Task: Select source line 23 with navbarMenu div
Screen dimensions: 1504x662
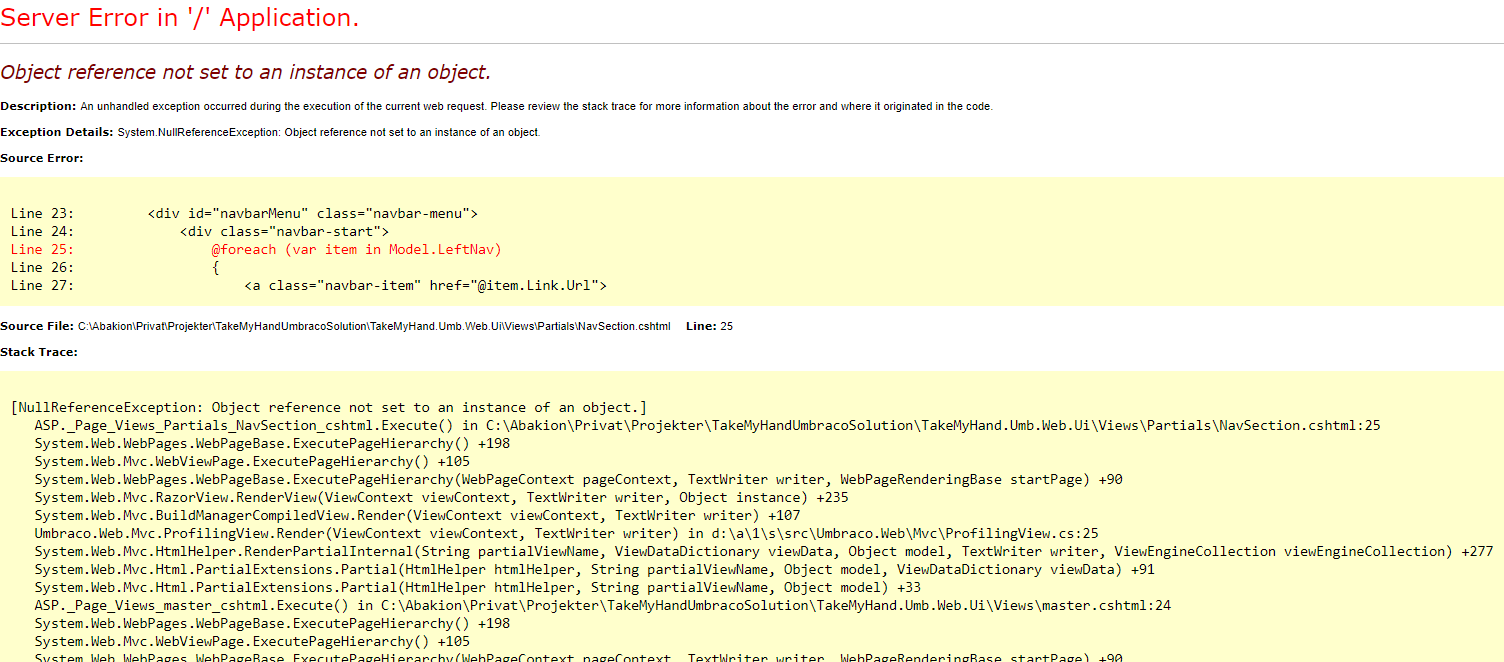Action: [x=244, y=213]
